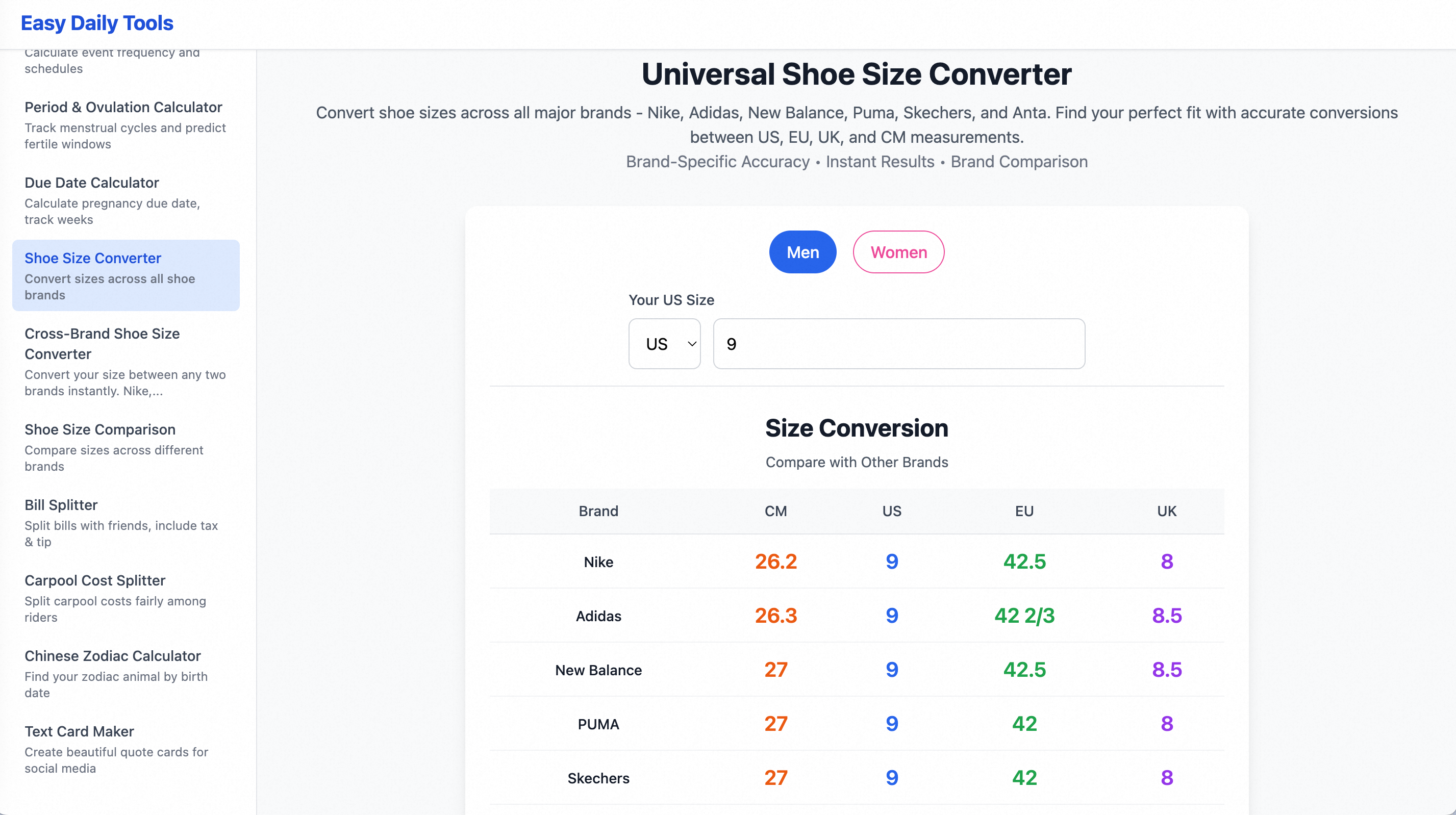The image size is (1456, 815).
Task: Click Nike UK value 8
Action: coord(1167,561)
